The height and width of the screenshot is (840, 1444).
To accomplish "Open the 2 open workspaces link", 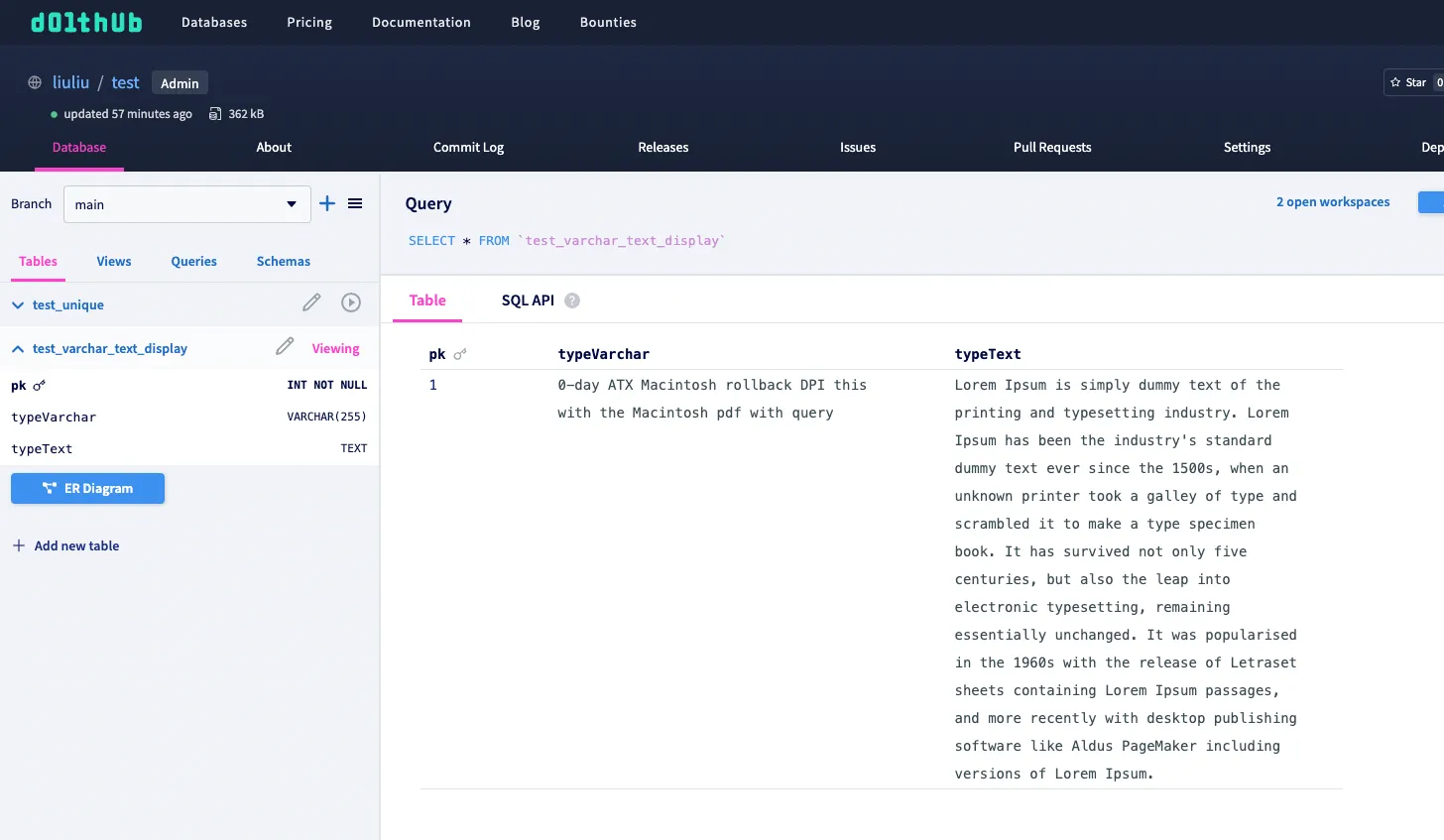I will [x=1332, y=201].
